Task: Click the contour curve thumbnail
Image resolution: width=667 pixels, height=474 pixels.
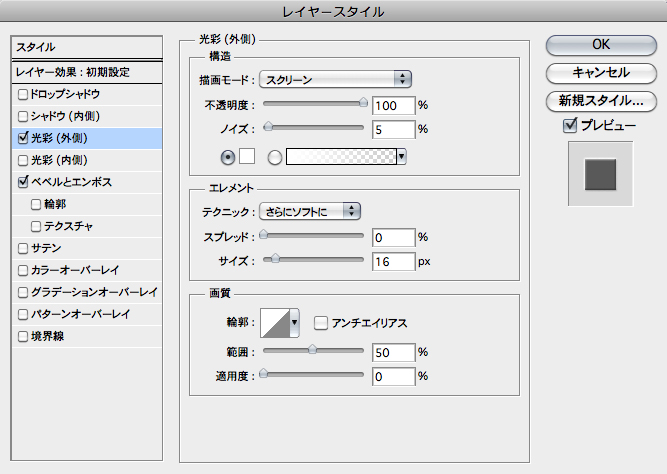Action: pos(275,323)
